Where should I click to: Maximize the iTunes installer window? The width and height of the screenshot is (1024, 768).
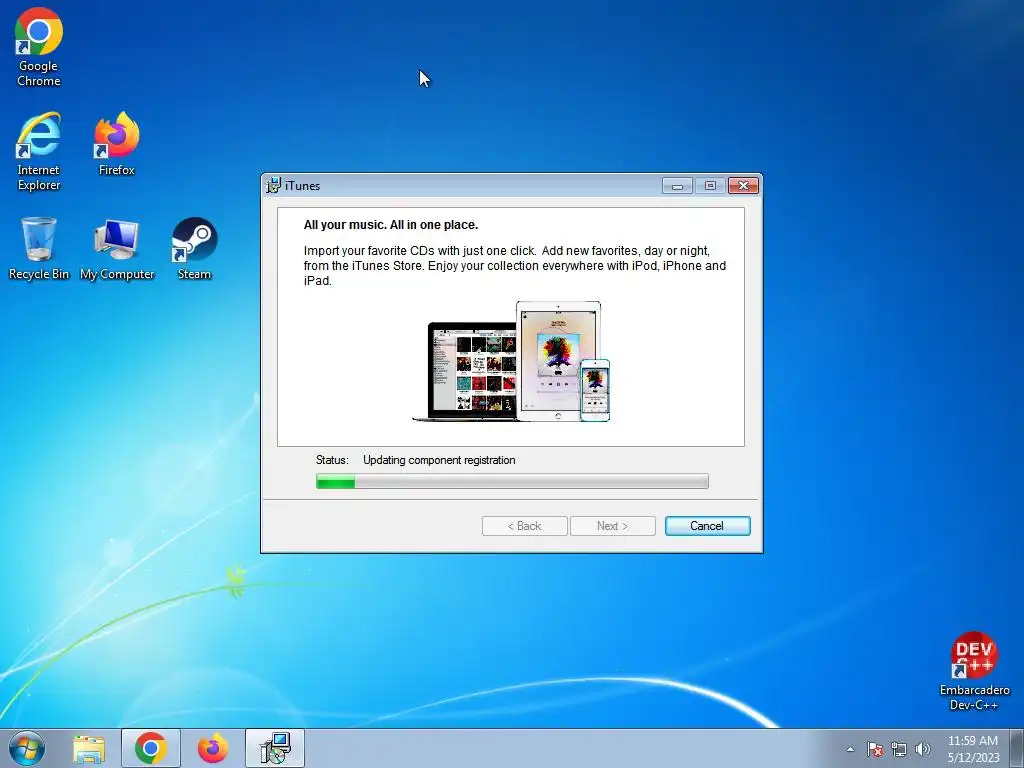point(710,185)
